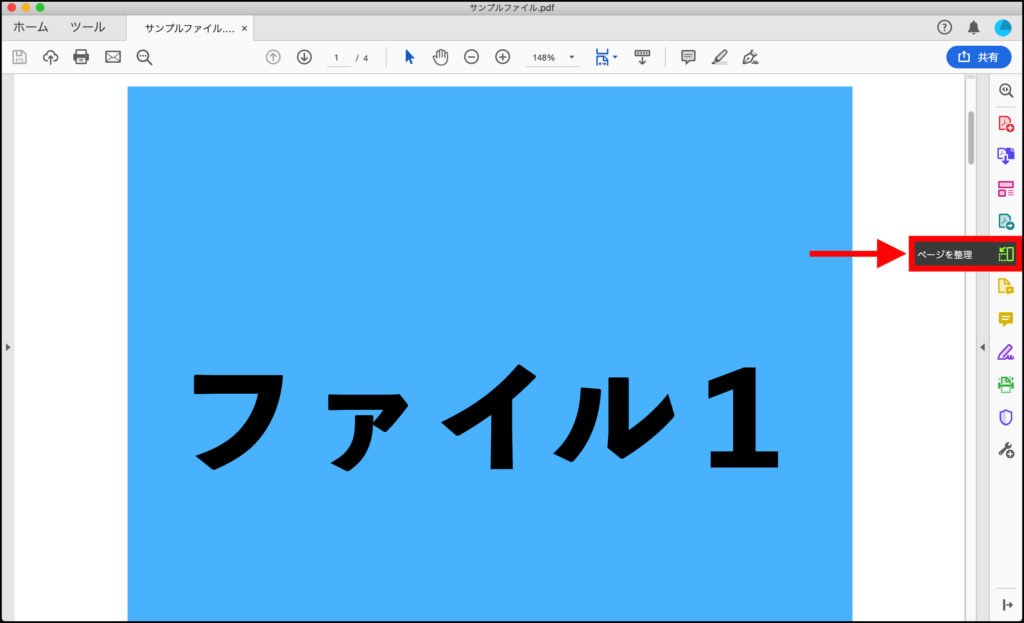This screenshot has width=1024, height=623.
Task: Open the teal Export PDF tool
Action: pyautogui.click(x=1006, y=221)
